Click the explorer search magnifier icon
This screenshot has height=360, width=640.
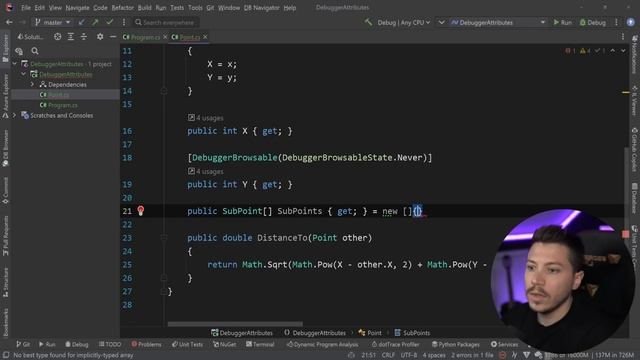click(x=35, y=51)
